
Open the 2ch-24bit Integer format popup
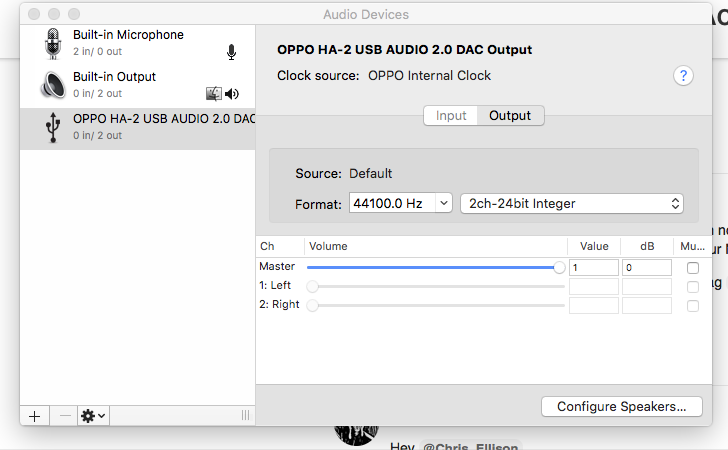(x=572, y=203)
